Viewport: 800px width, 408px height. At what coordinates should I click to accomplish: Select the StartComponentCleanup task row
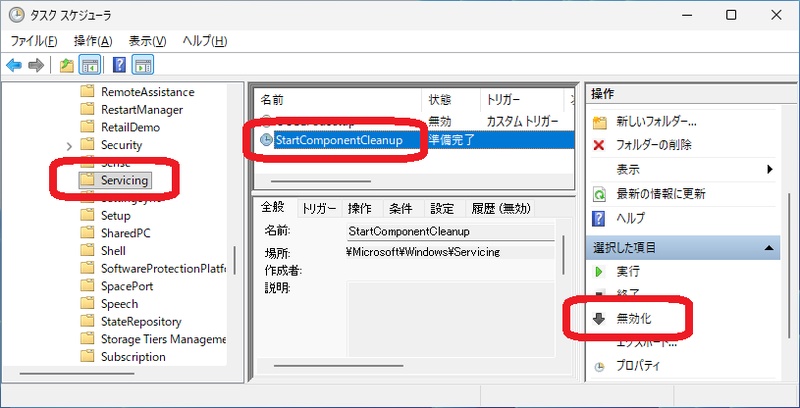pos(416,140)
